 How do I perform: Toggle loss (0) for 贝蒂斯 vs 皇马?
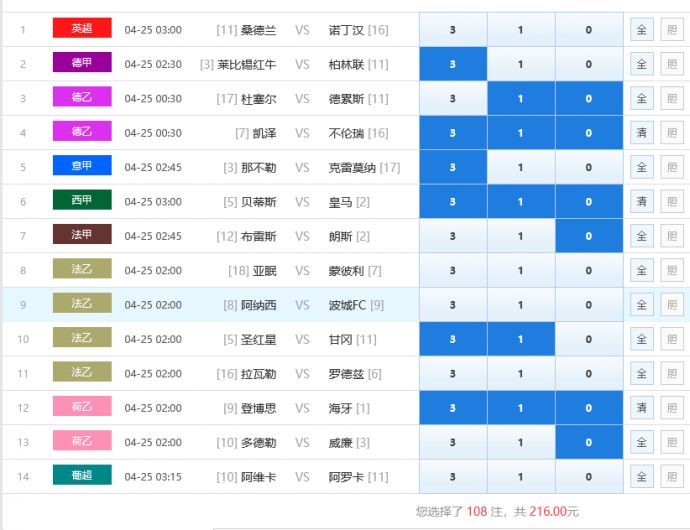pos(588,202)
